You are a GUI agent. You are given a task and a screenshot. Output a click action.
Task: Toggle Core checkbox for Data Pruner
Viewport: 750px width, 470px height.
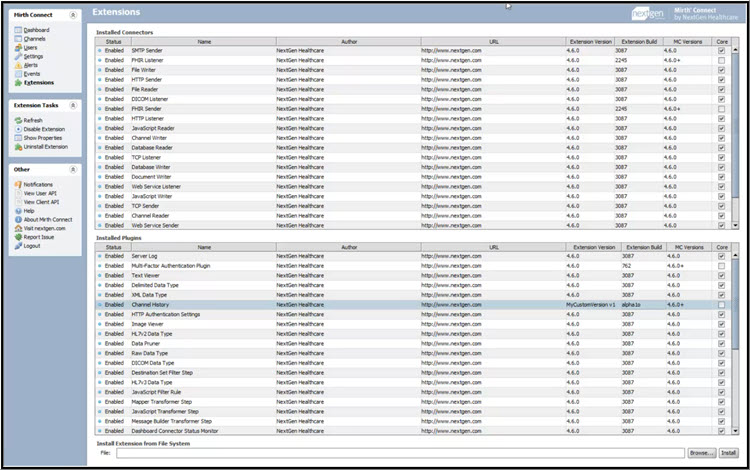(x=721, y=343)
